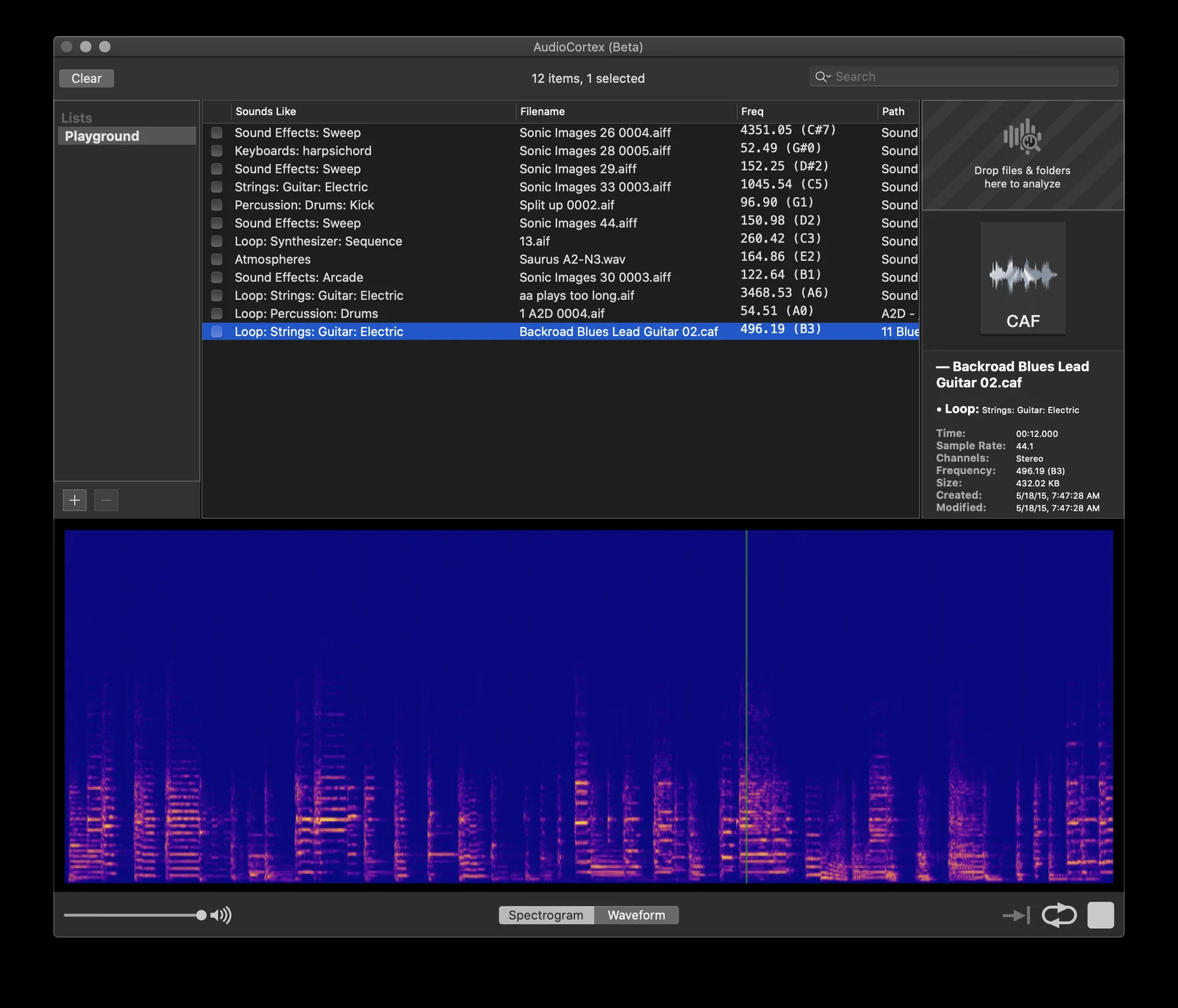Select '1 A2D 0004.aif' filename

pyautogui.click(x=562, y=314)
